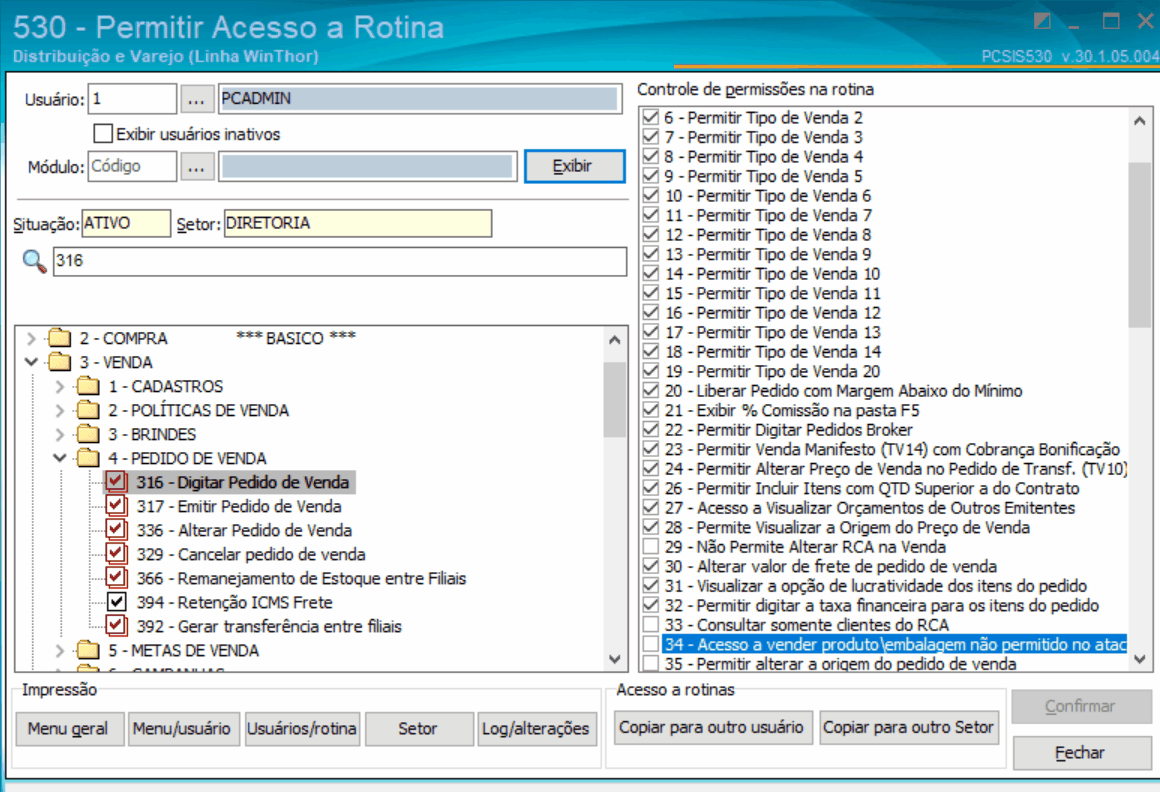The width and height of the screenshot is (1160, 792).
Task: Collapse the 4 - PEDIDO DE VENDA node
Action: point(60,458)
